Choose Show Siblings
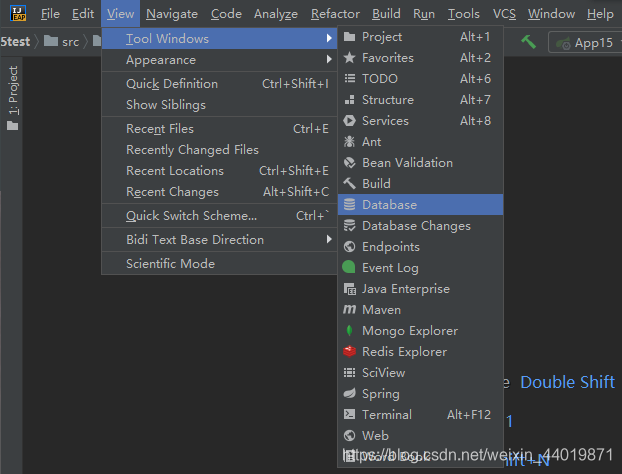622x474 pixels. pyautogui.click(x=219, y=105)
